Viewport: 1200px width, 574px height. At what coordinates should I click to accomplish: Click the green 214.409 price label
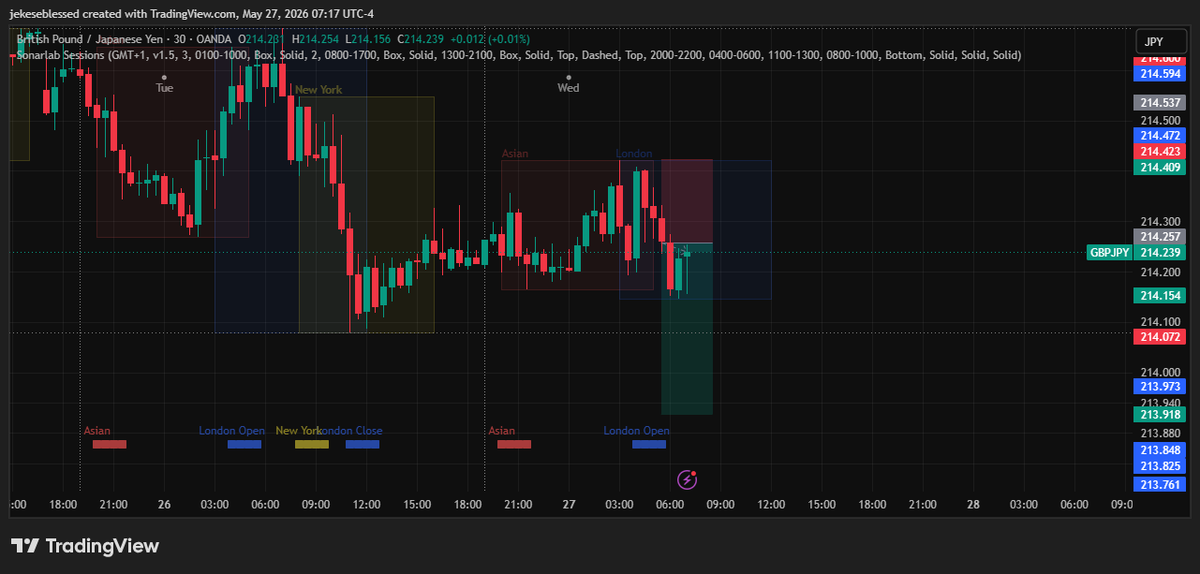1160,167
